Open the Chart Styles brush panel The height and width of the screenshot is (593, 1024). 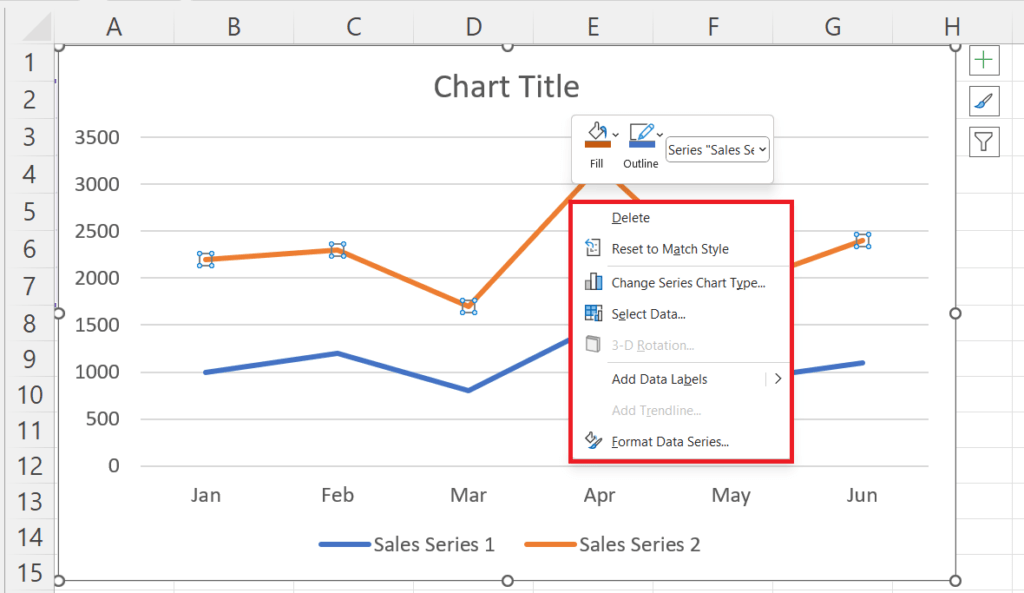pos(983,101)
